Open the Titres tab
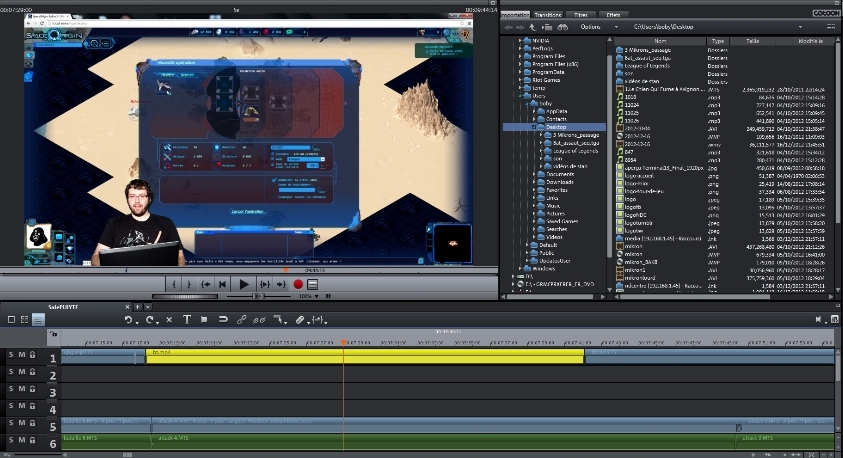The image size is (843, 458). pyautogui.click(x=581, y=15)
